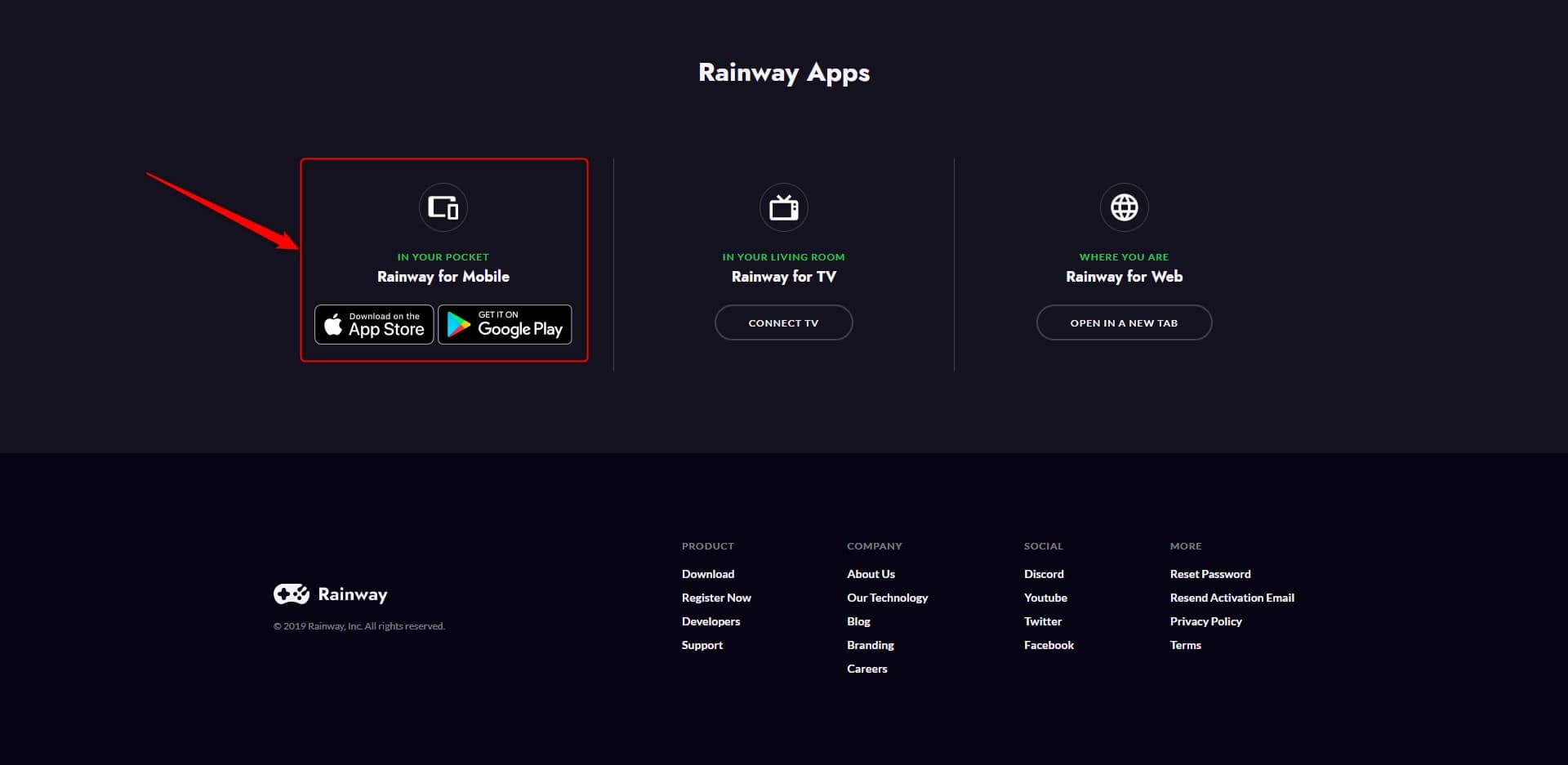Click the Rainway for TV heading
The height and width of the screenshot is (765, 1568).
(x=784, y=277)
